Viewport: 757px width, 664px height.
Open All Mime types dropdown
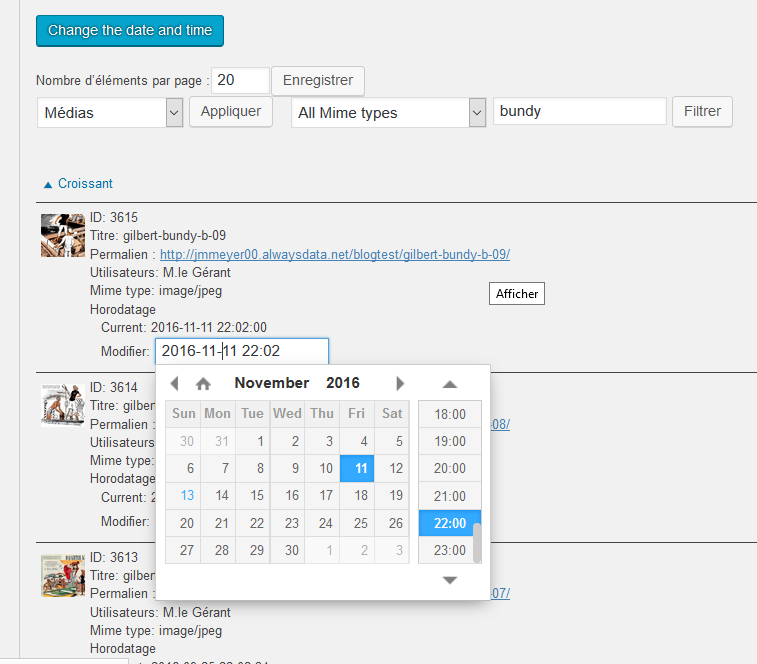pyautogui.click(x=388, y=113)
